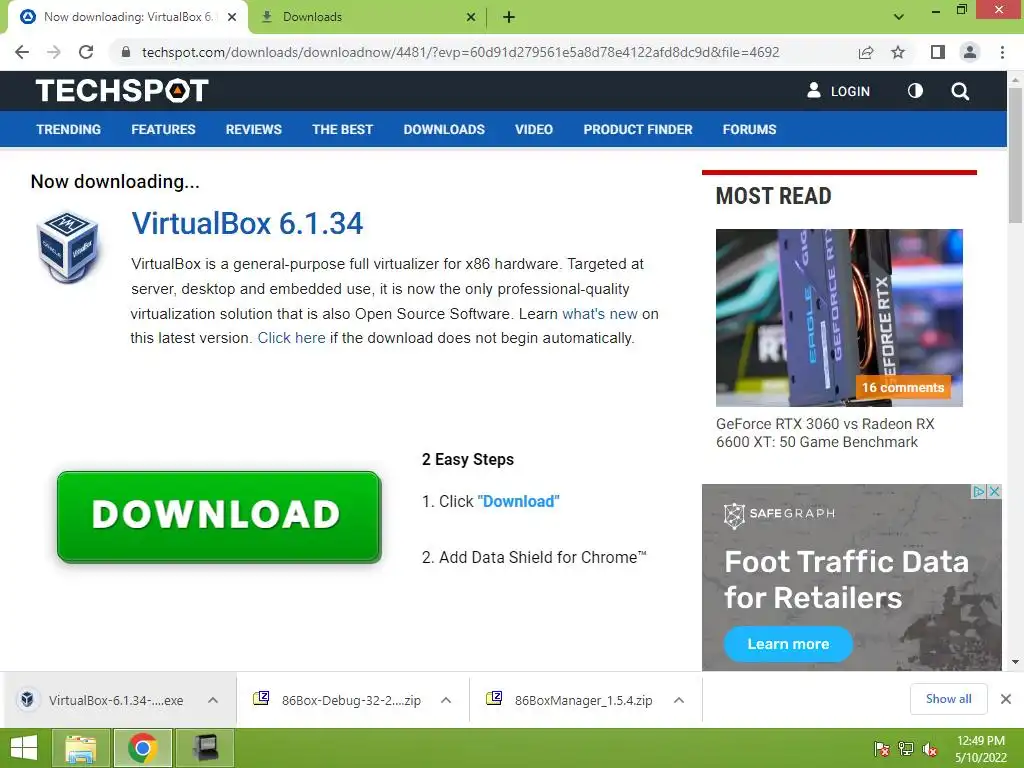1024x768 pixels.
Task: Open 'GeForce RTX 3060 vs Radeon RX' article
Action: 825,433
